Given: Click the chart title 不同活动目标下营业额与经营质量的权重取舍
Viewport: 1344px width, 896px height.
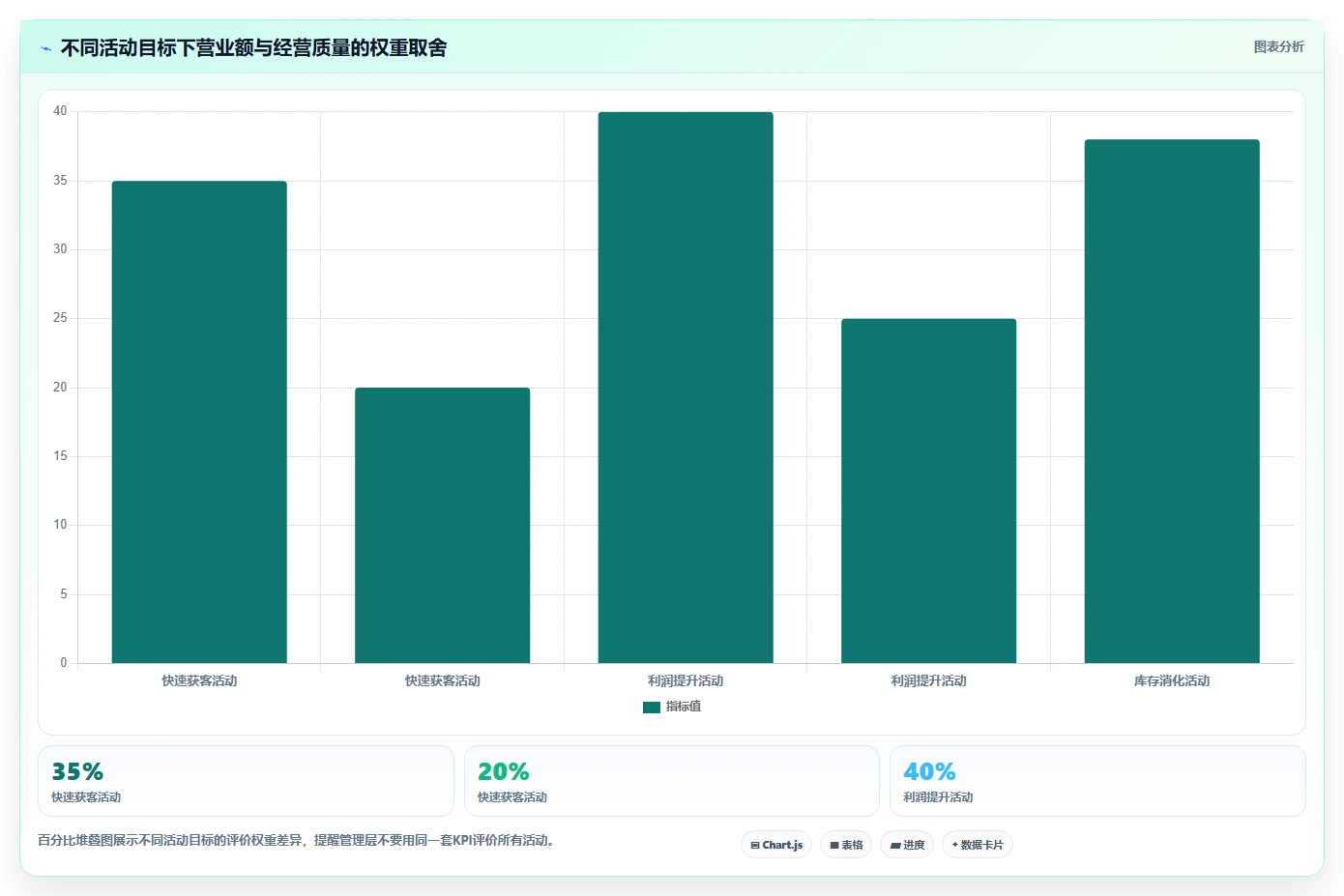Looking at the screenshot, I should [x=253, y=48].
